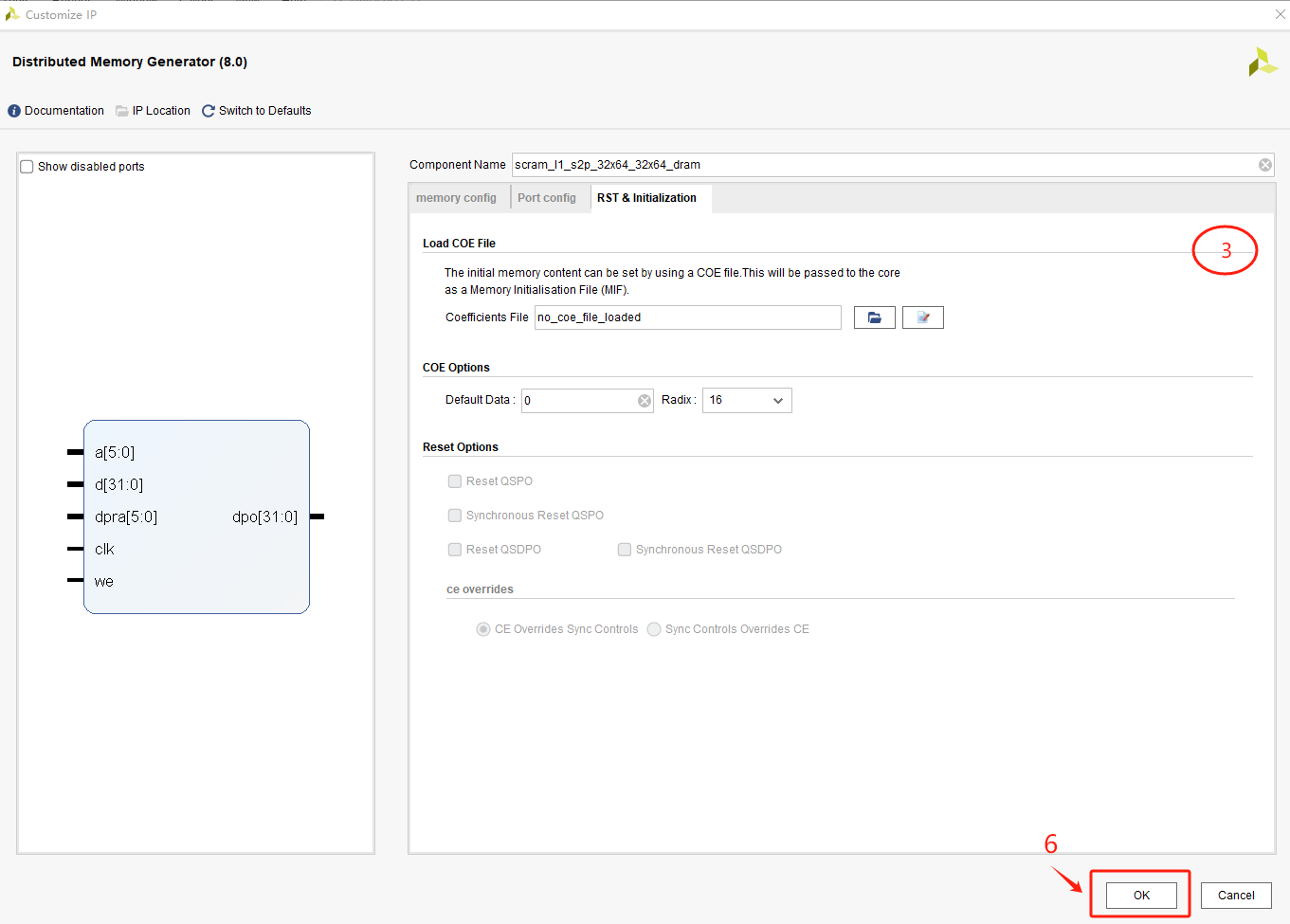The height and width of the screenshot is (924, 1290).
Task: Dismiss the dialog with Cancel
Action: click(1236, 895)
